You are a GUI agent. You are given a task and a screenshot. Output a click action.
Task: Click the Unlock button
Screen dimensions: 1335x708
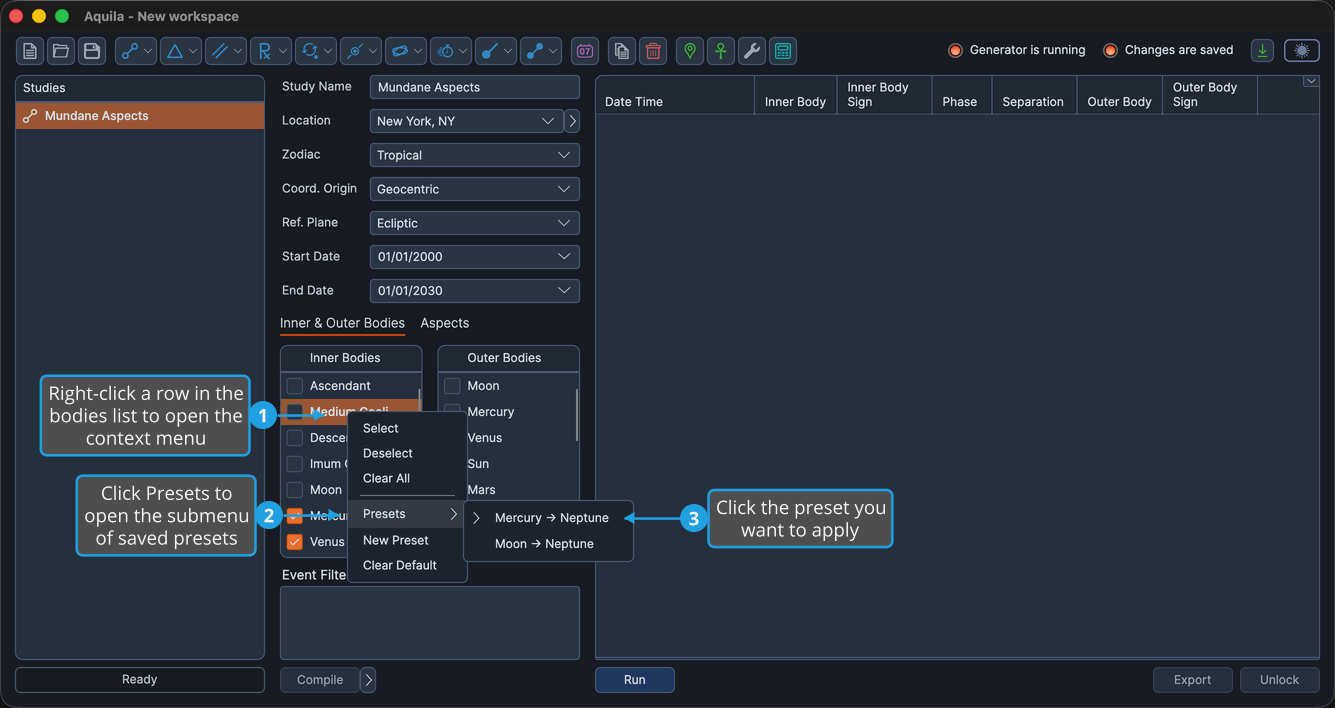pos(1280,680)
